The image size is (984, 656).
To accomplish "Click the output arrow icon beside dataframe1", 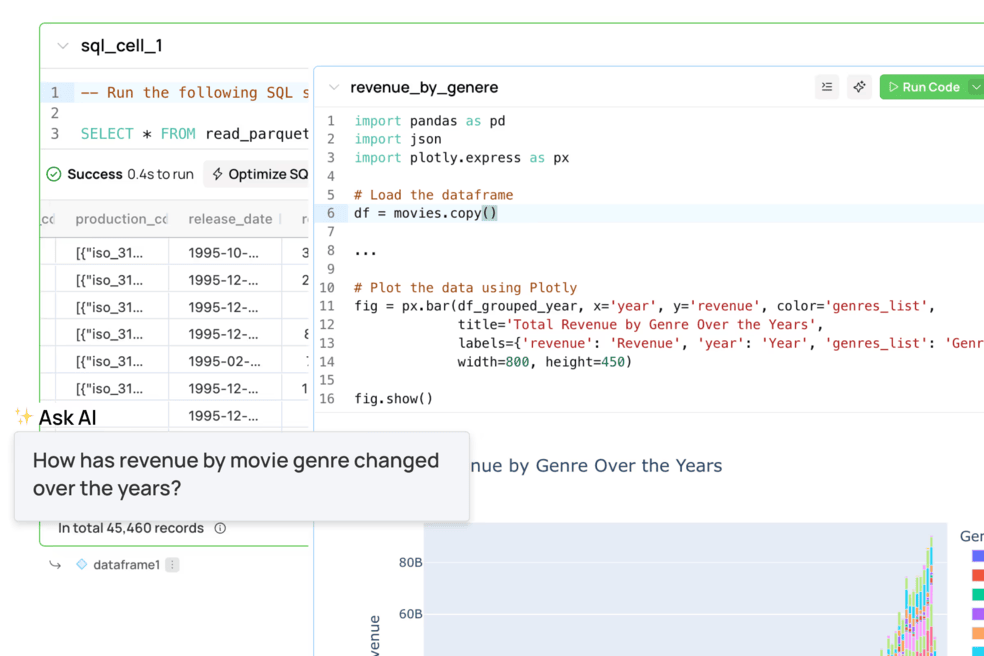I will click(55, 565).
